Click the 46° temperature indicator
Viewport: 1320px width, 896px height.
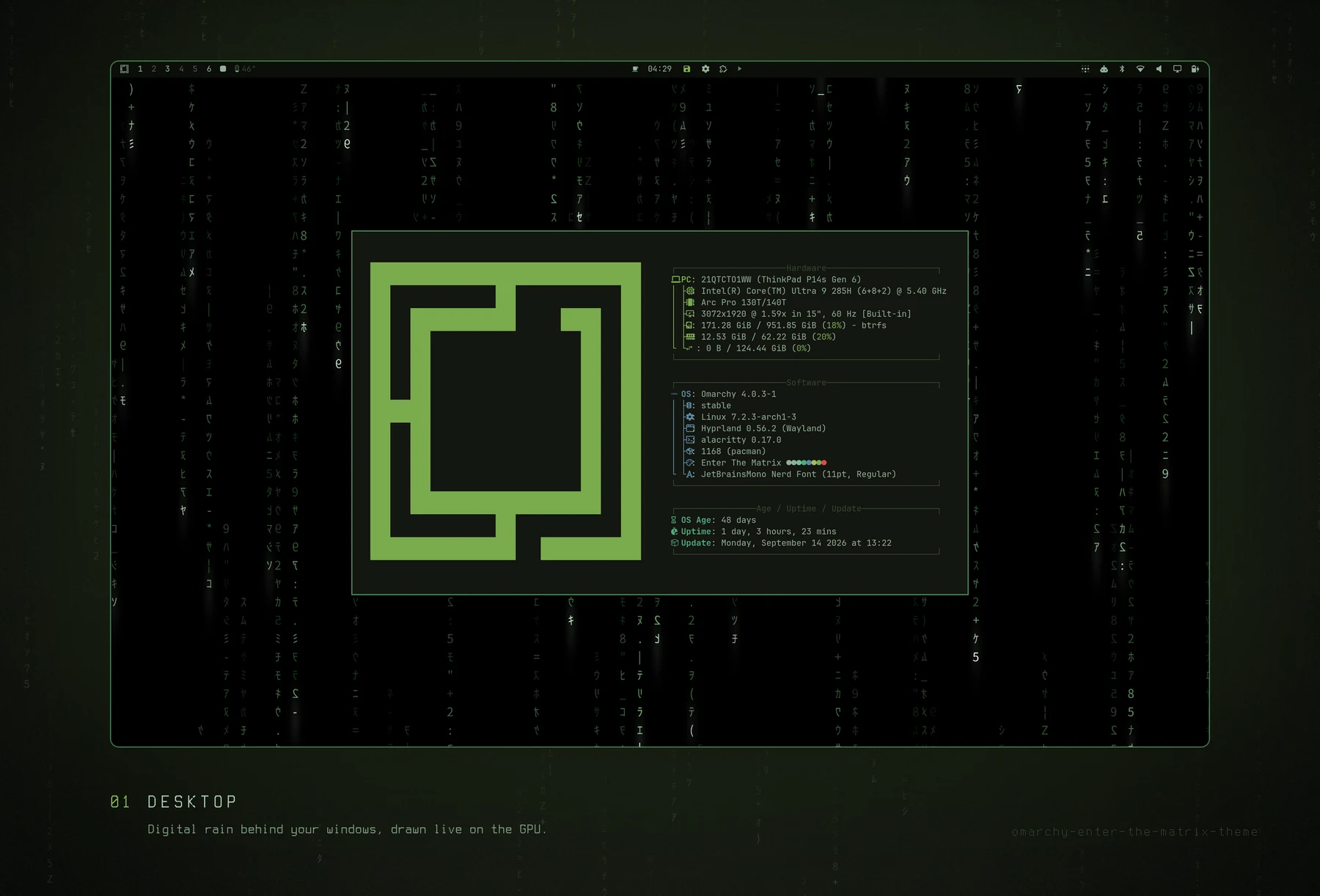tap(245, 69)
